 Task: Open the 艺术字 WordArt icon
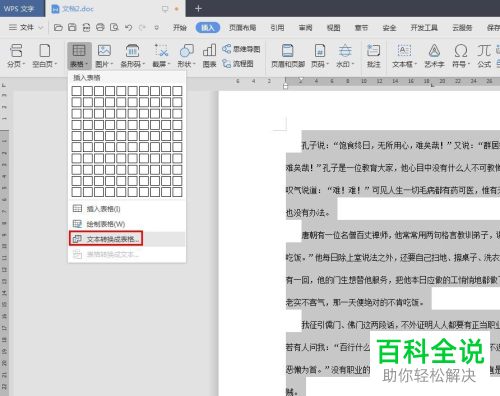tap(434, 51)
